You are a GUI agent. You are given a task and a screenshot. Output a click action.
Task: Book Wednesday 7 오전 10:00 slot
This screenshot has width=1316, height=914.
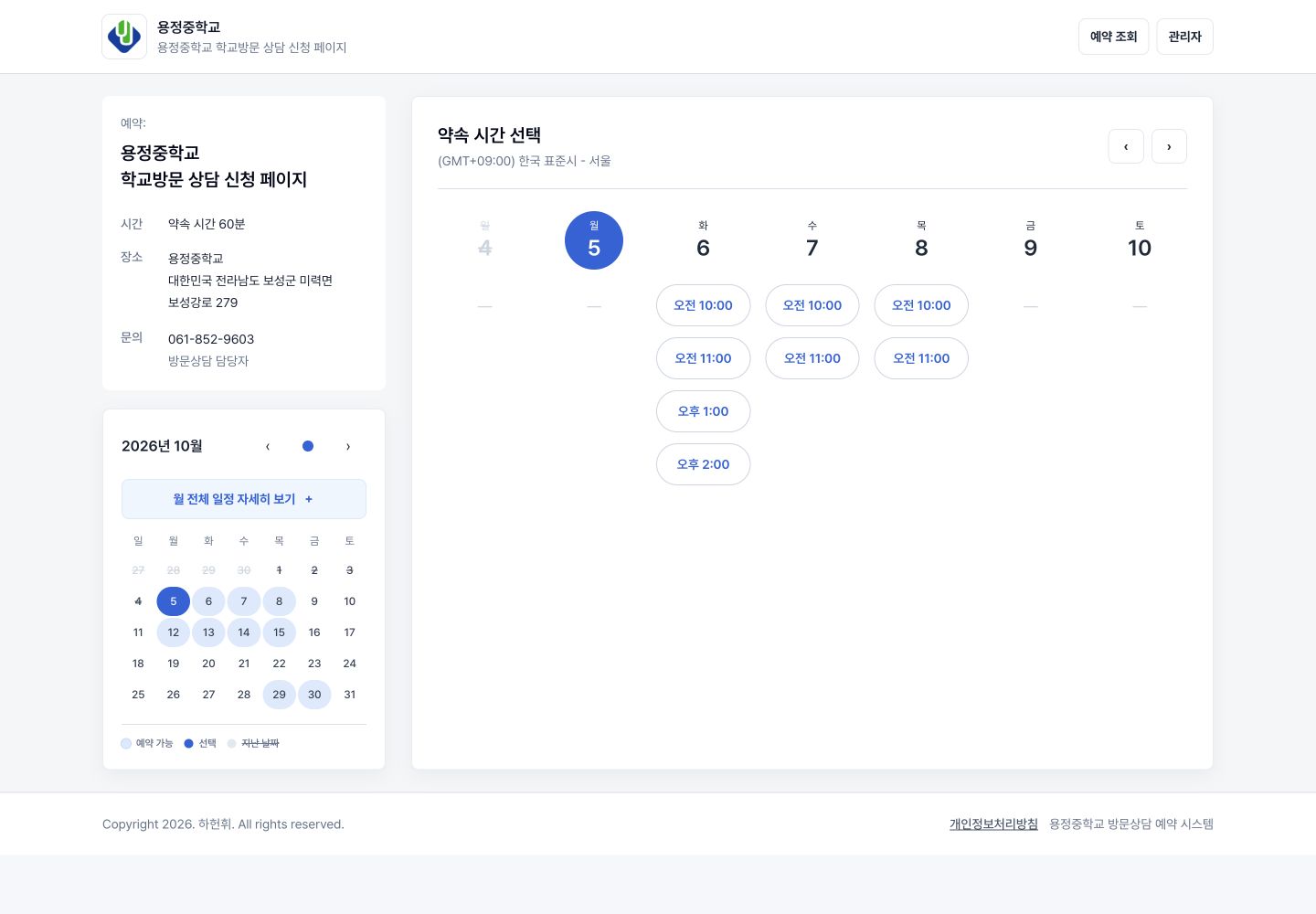[812, 305]
